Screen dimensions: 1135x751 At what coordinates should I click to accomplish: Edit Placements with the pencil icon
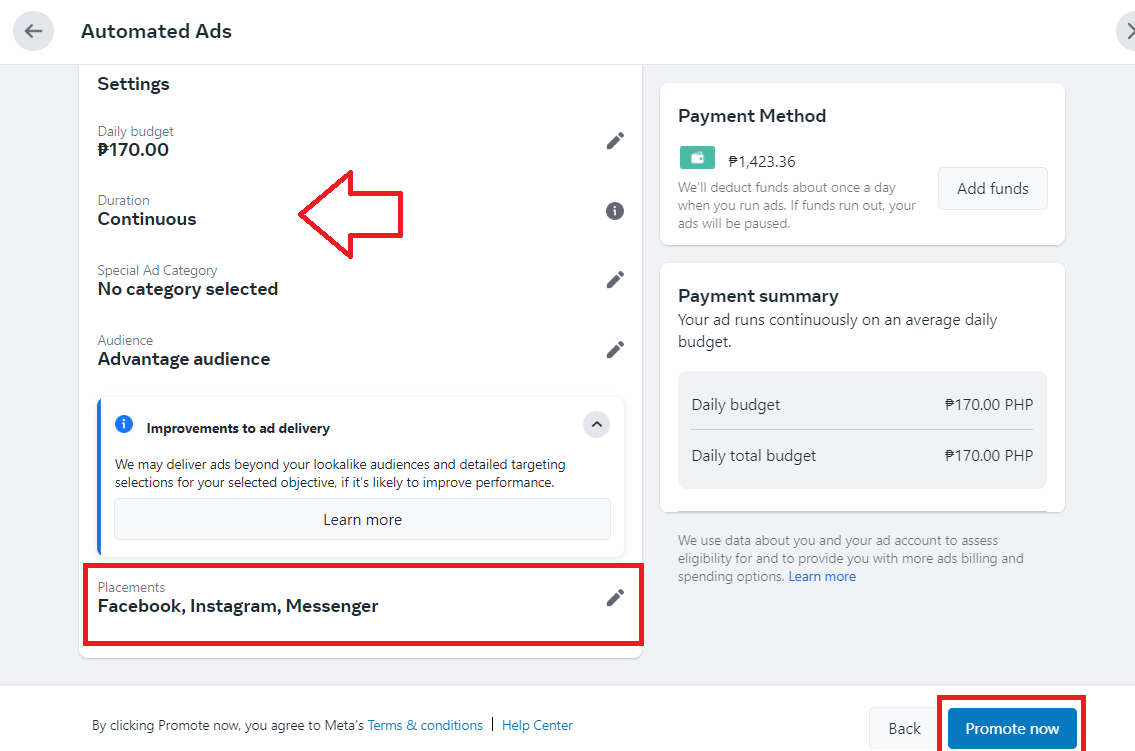[x=615, y=598]
